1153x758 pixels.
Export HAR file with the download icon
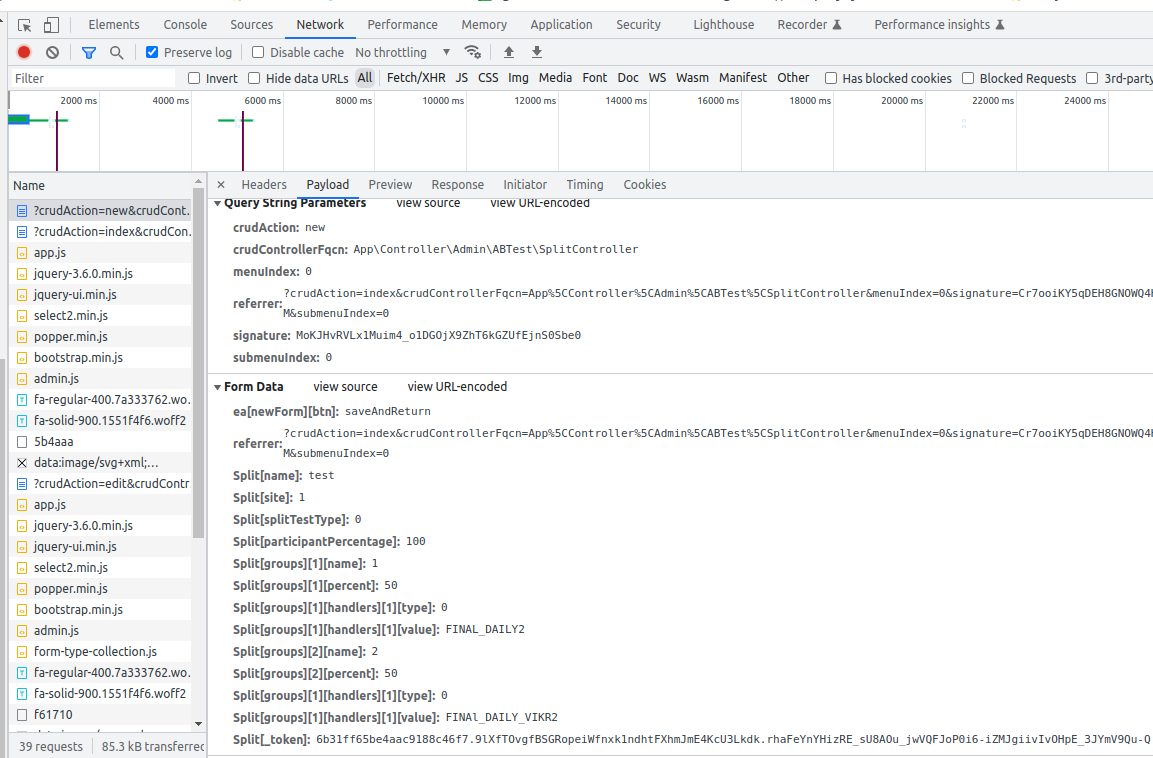point(537,51)
